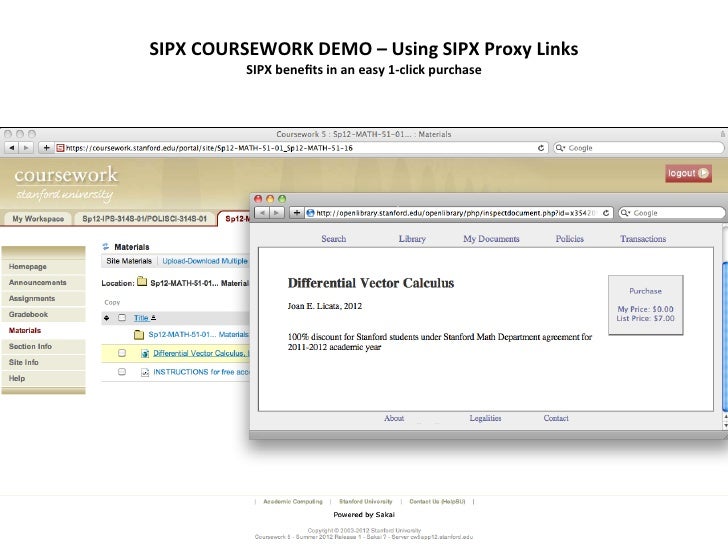Image resolution: width=728 pixels, height=546 pixels.
Task: Select the Site Materials tab
Action: [129, 261]
